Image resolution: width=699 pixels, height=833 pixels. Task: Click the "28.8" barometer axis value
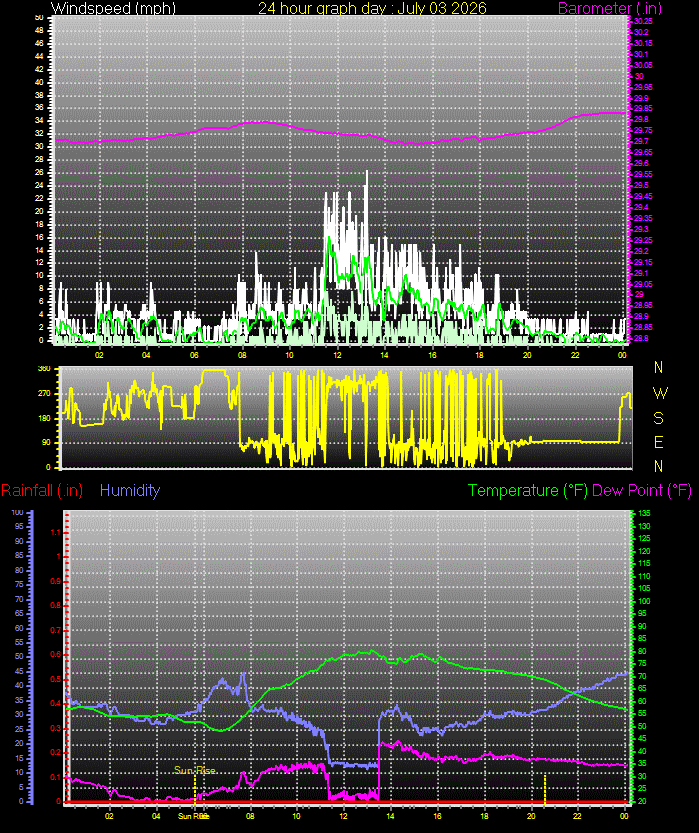pyautogui.click(x=641, y=338)
